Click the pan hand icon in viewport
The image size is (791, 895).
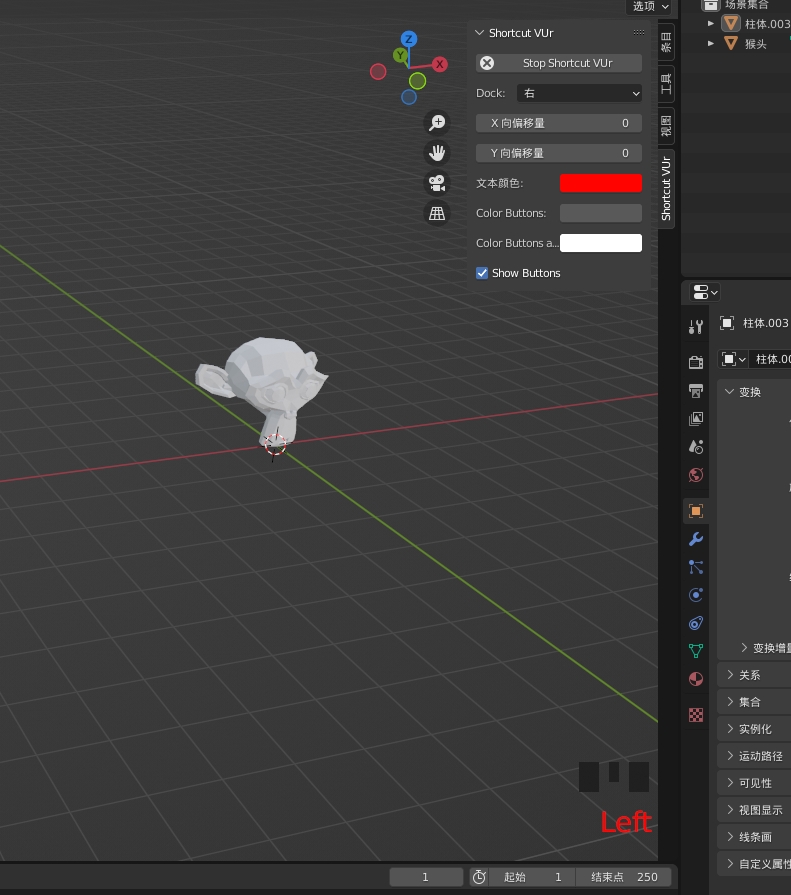(437, 153)
